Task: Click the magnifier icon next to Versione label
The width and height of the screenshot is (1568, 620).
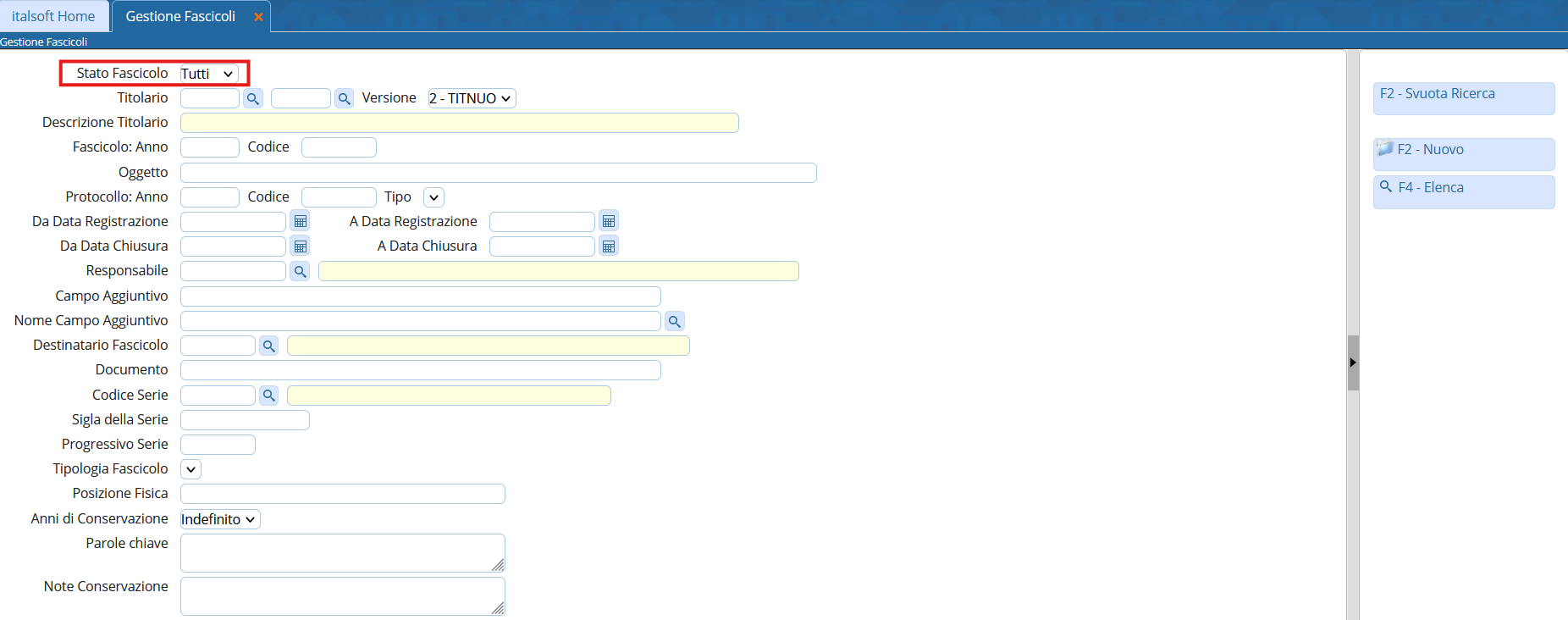Action: pos(344,98)
